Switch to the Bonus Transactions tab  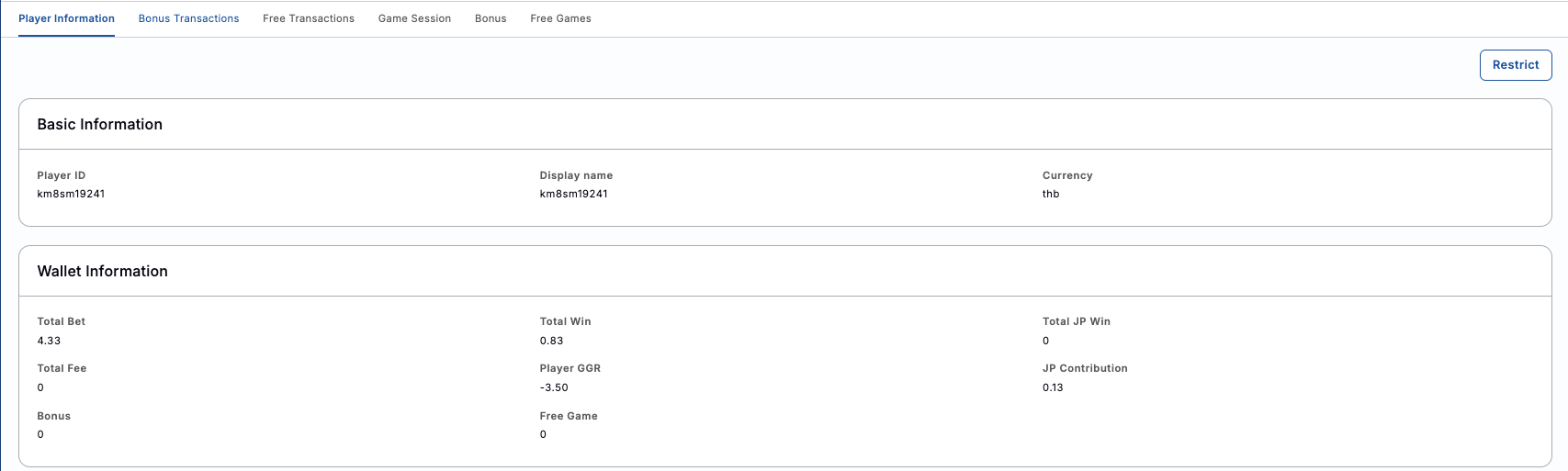(188, 18)
